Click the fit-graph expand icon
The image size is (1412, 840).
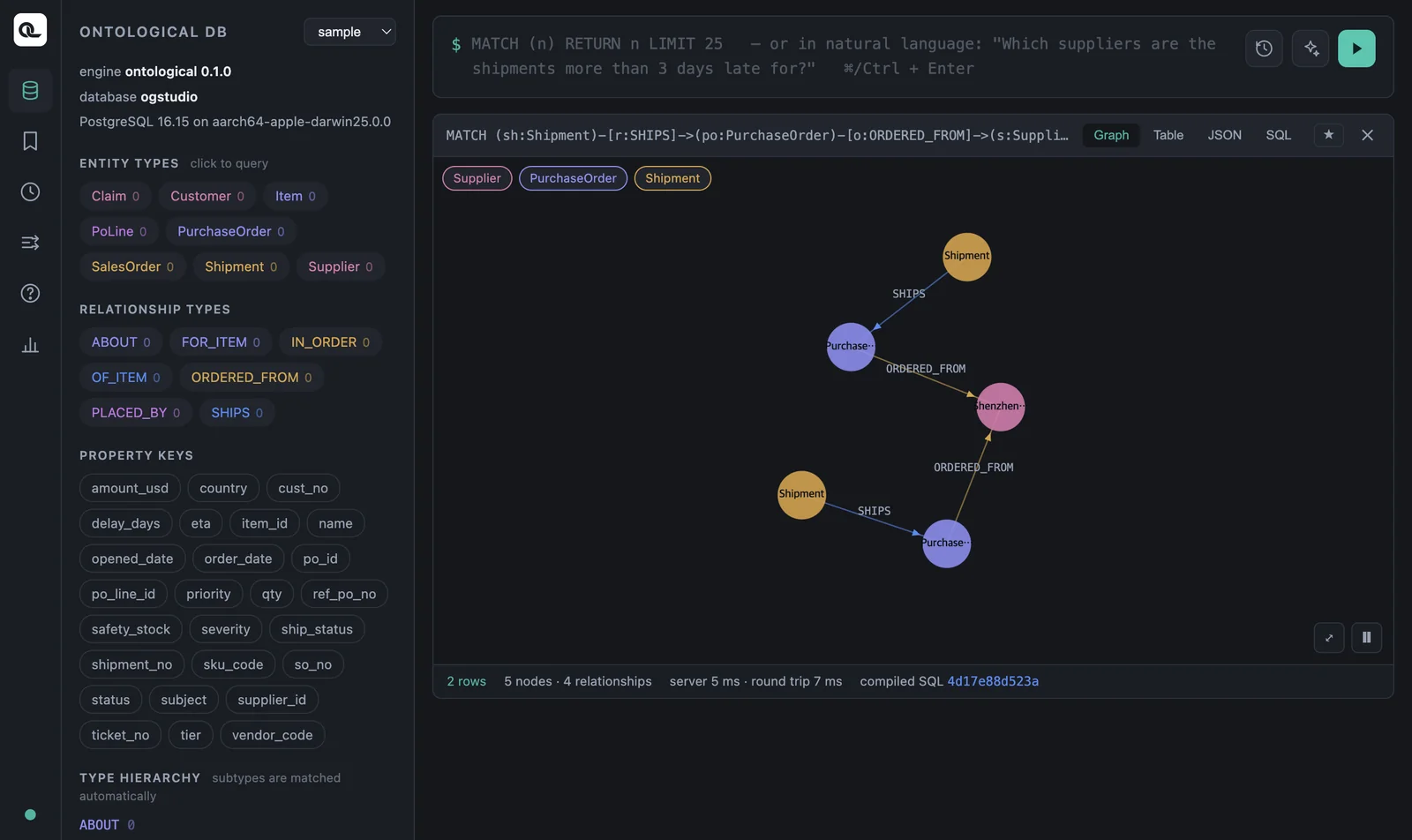[1329, 638]
